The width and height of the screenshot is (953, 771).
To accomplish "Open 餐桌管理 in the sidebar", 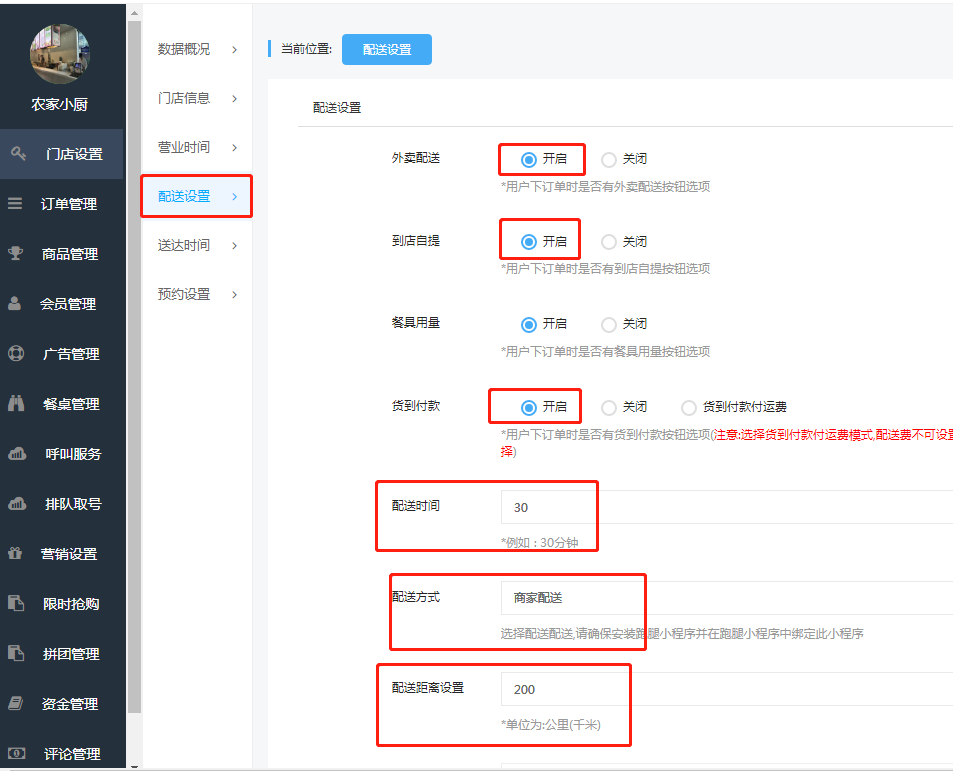I will (x=62, y=403).
